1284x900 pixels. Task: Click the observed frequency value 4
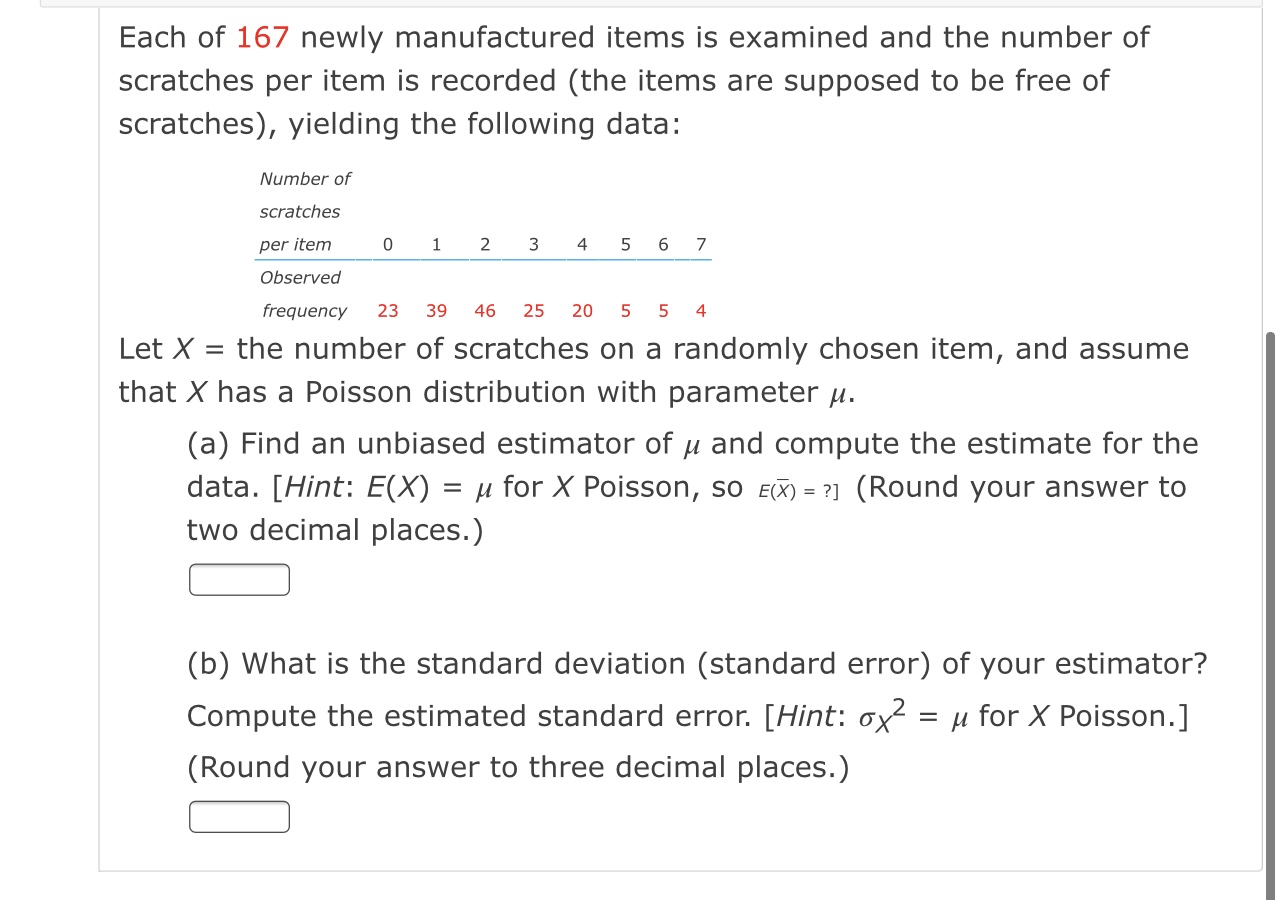pos(700,311)
